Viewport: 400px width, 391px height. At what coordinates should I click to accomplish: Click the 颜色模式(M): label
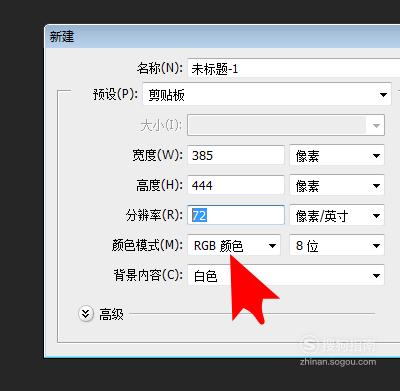point(147,245)
